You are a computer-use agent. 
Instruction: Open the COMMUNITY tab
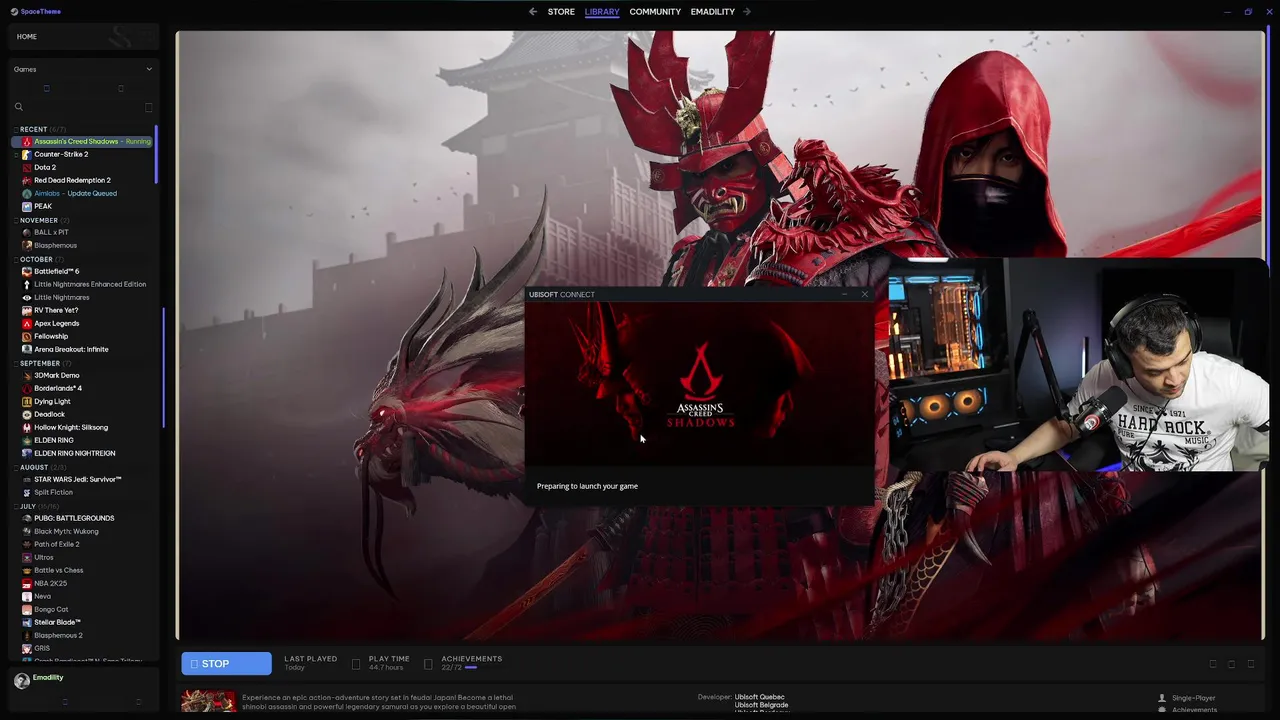655,12
